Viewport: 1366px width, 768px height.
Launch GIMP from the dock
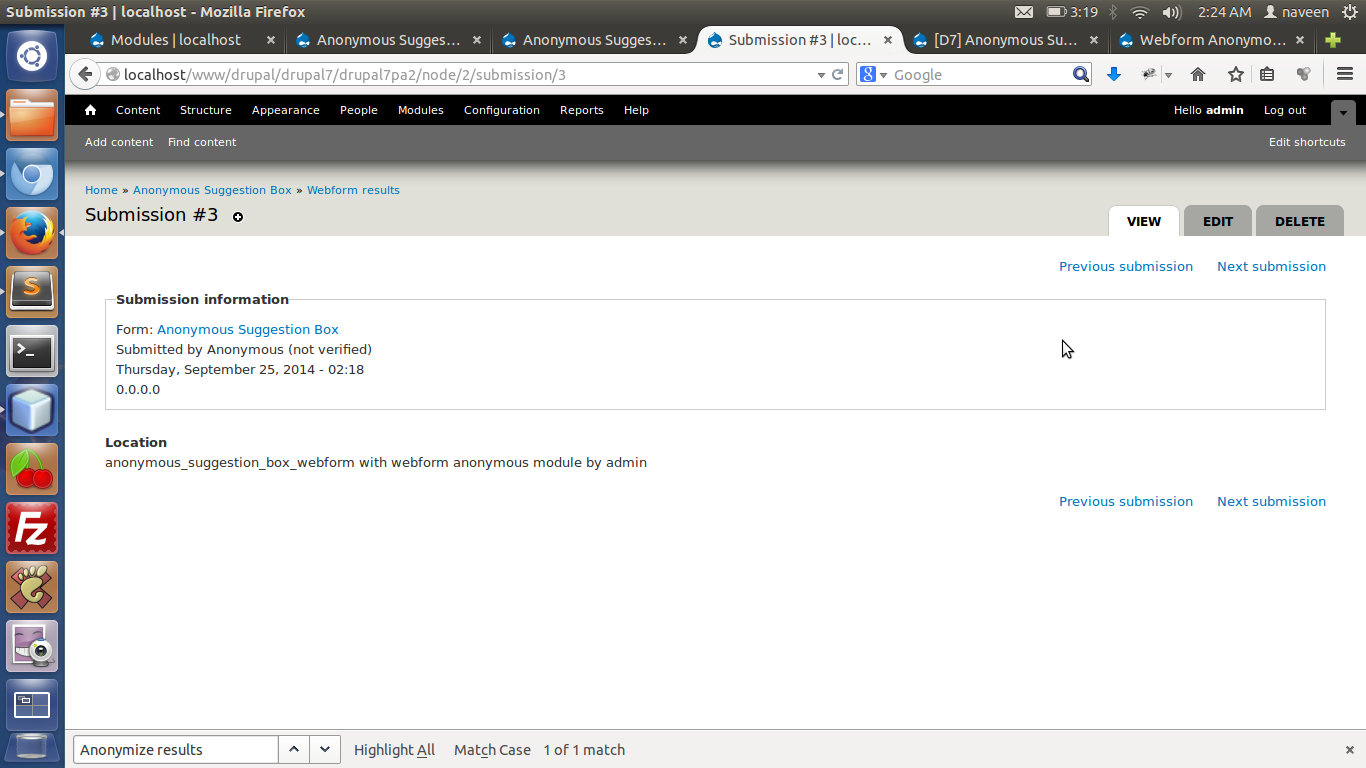[x=32, y=587]
